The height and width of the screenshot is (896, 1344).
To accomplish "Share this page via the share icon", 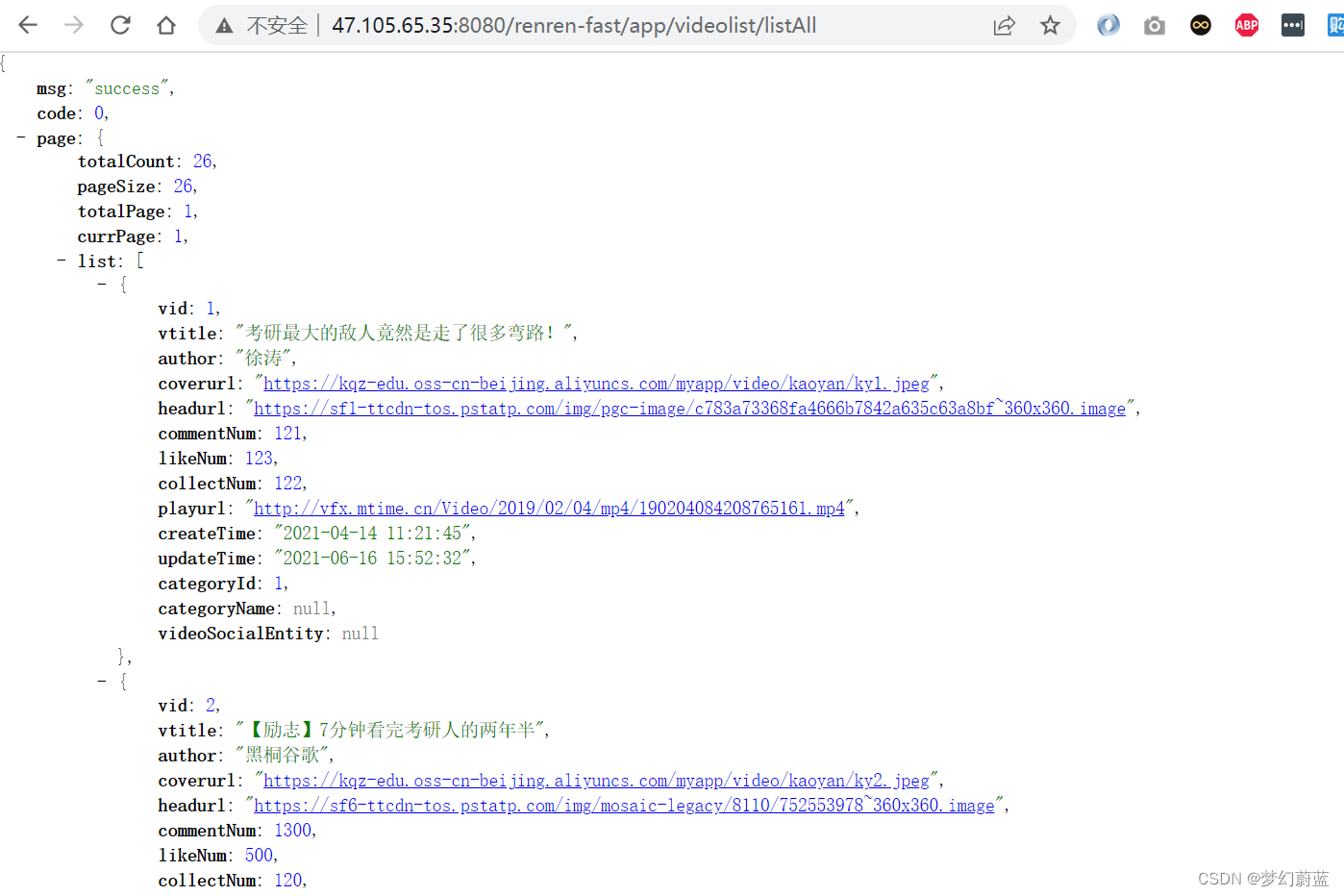I will pos(1004,25).
